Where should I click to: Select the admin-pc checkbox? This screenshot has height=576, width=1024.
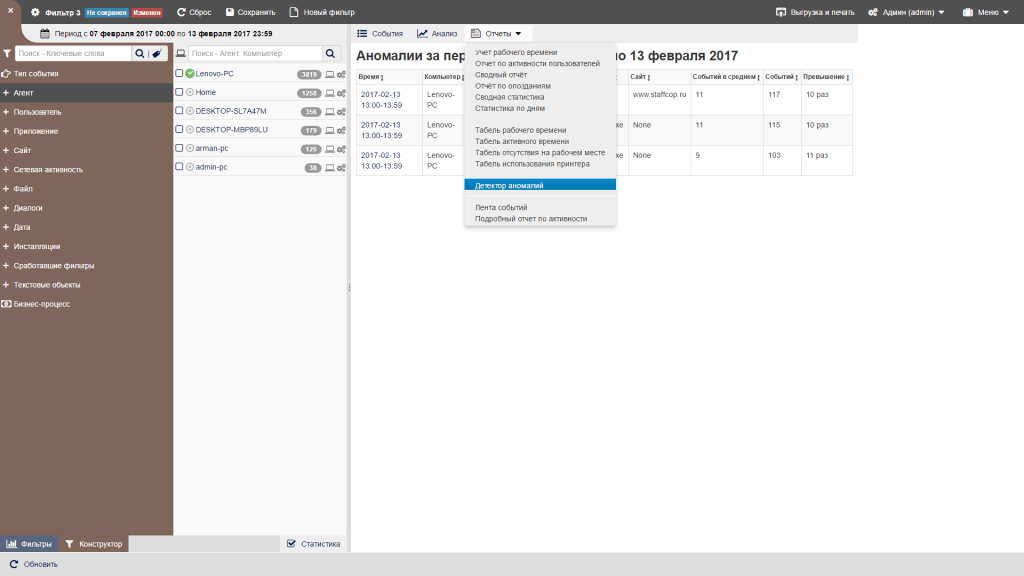click(x=179, y=167)
